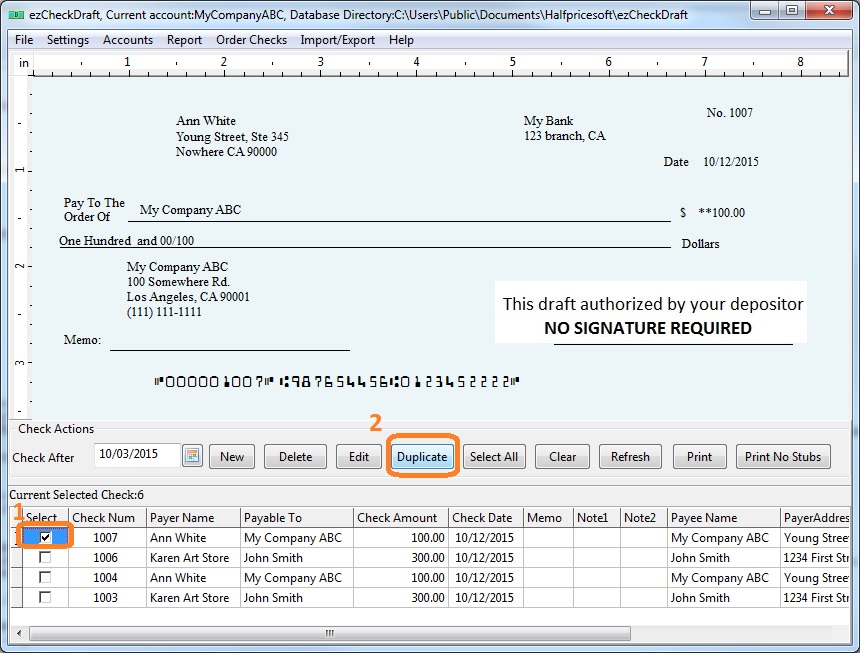Tick the checkbox for check 1006
The image size is (860, 653).
pyautogui.click(x=45, y=558)
